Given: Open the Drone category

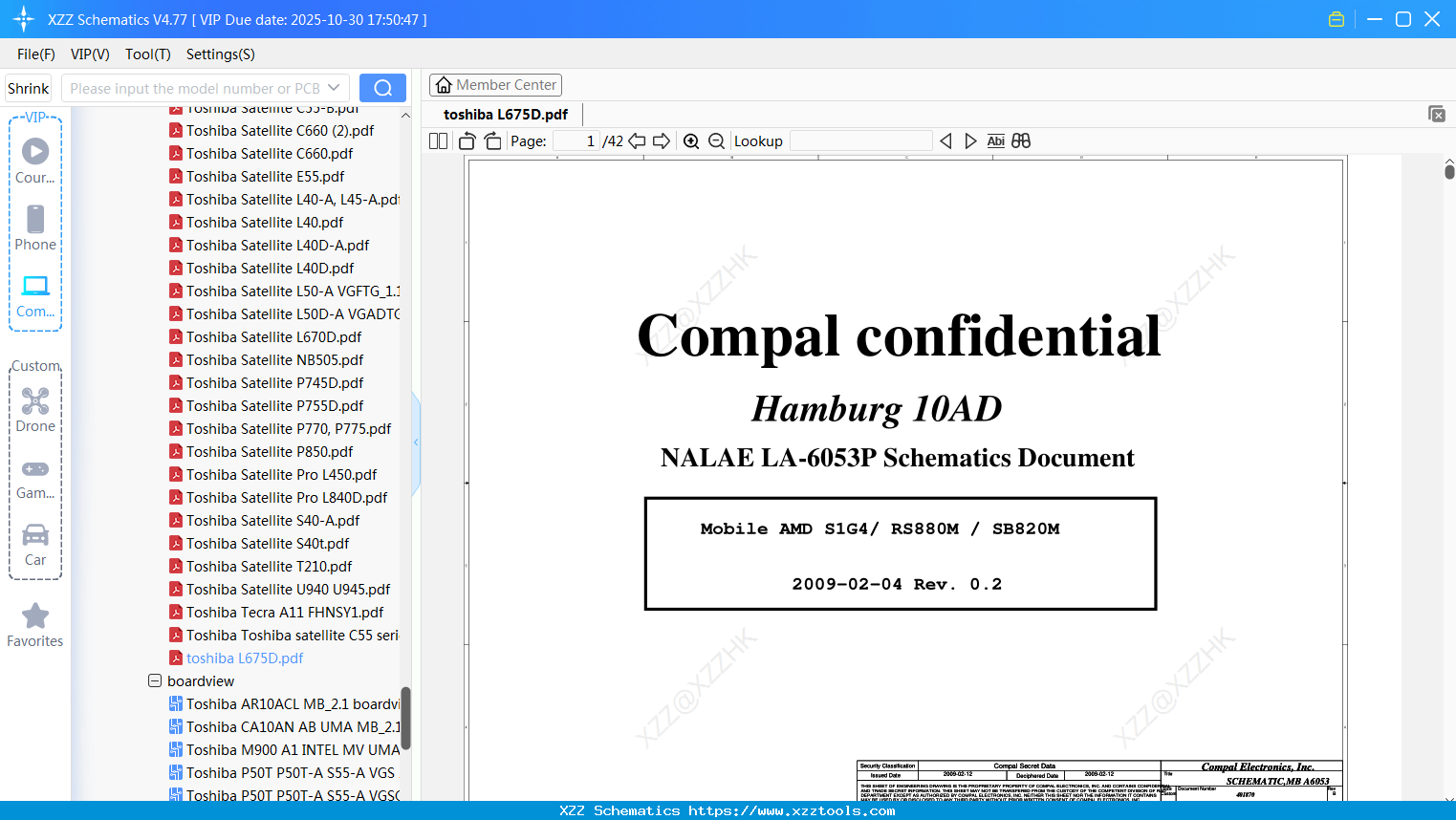Looking at the screenshot, I should click(35, 410).
